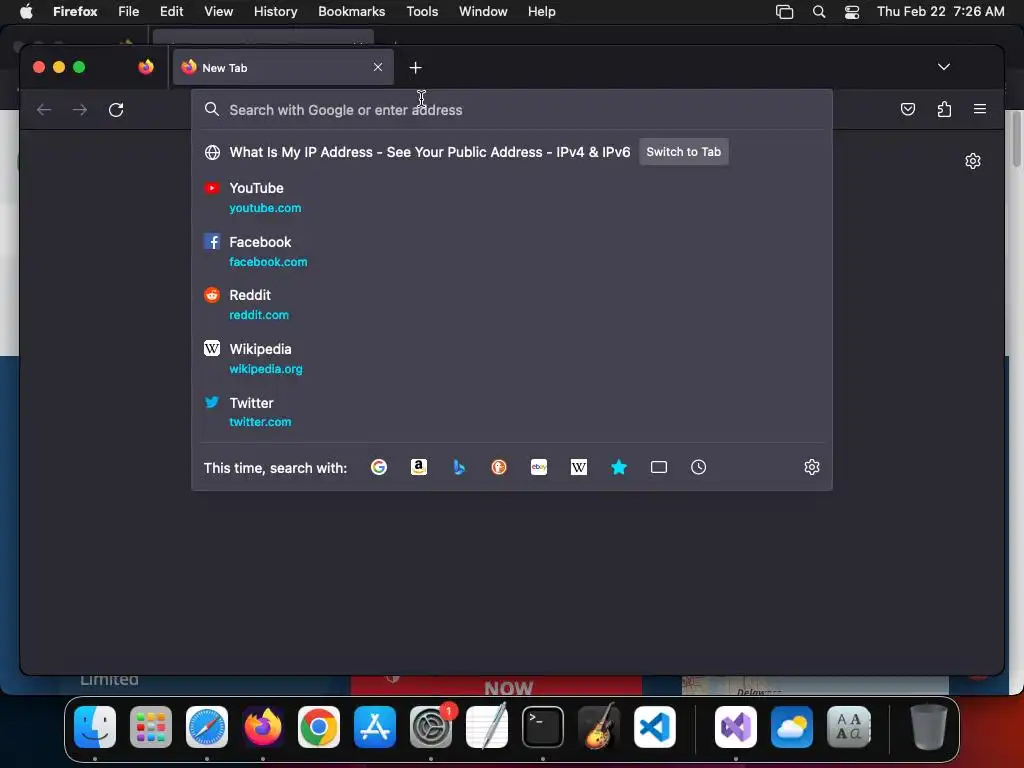This screenshot has width=1024, height=768.
Task: Open Weather app from the Dock
Action: tap(792, 727)
